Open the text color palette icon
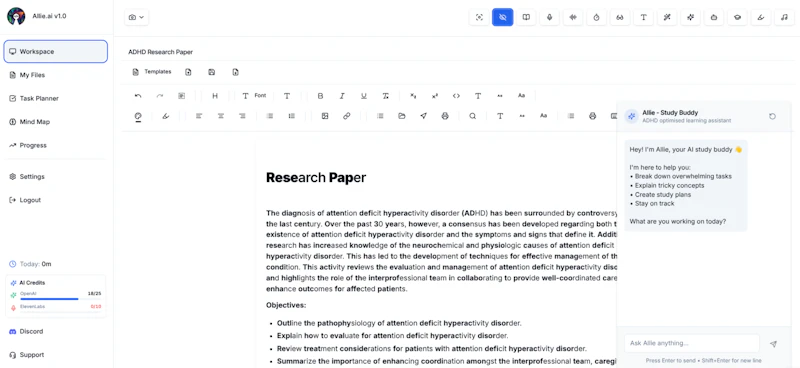 coord(138,116)
